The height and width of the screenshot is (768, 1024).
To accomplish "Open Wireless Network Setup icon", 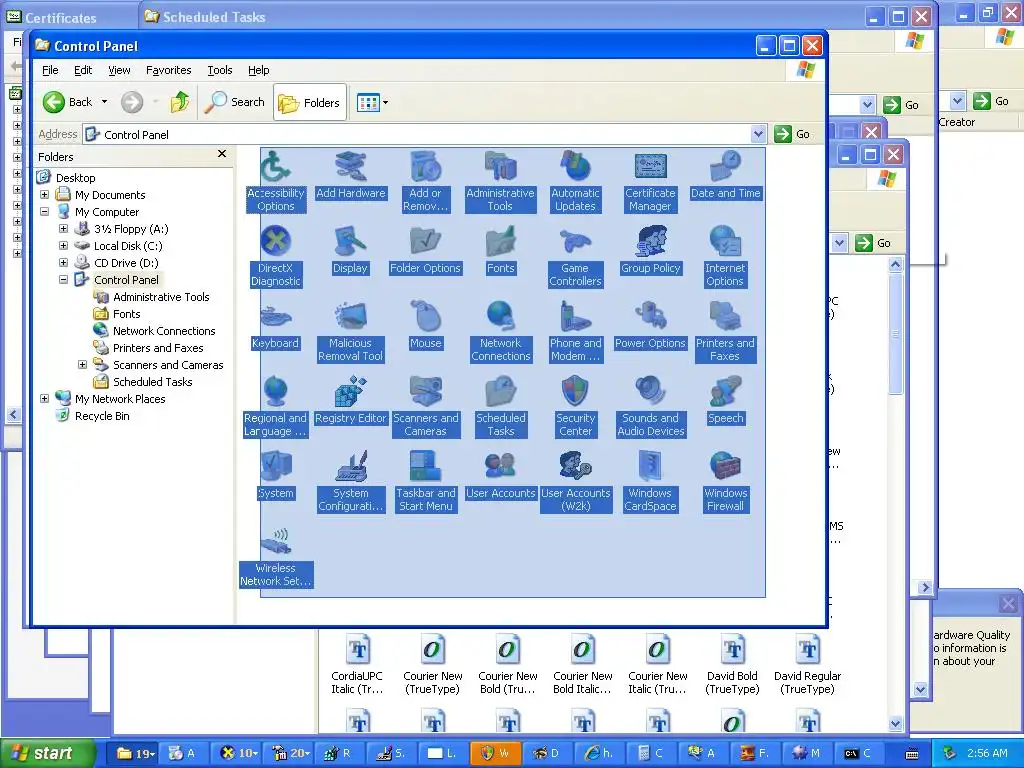I will [276, 557].
